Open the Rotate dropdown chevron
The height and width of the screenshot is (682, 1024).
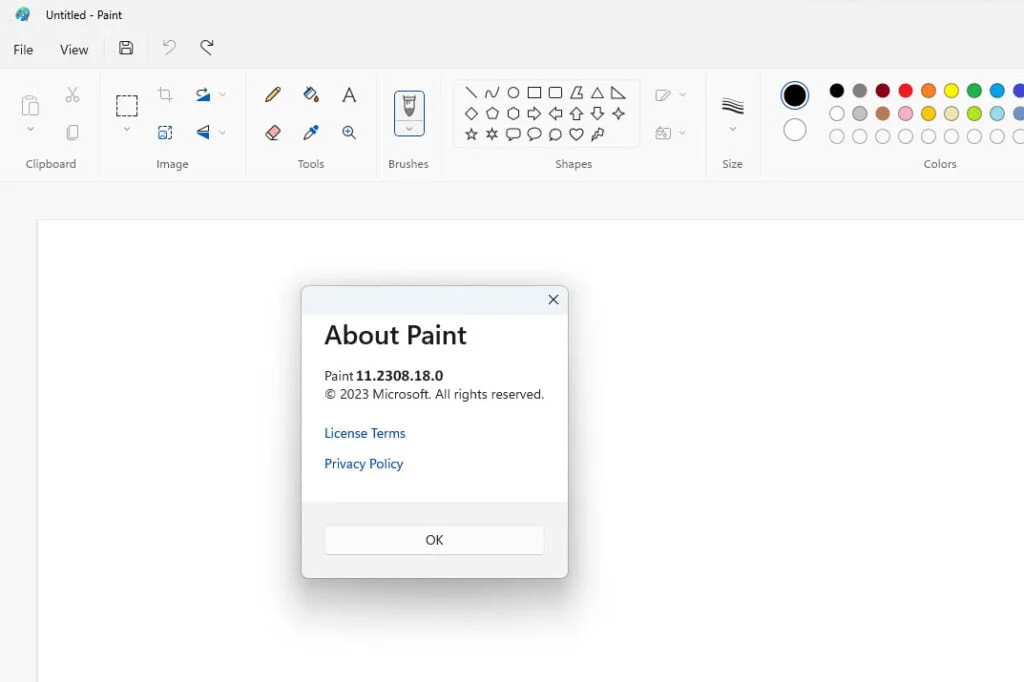click(222, 95)
